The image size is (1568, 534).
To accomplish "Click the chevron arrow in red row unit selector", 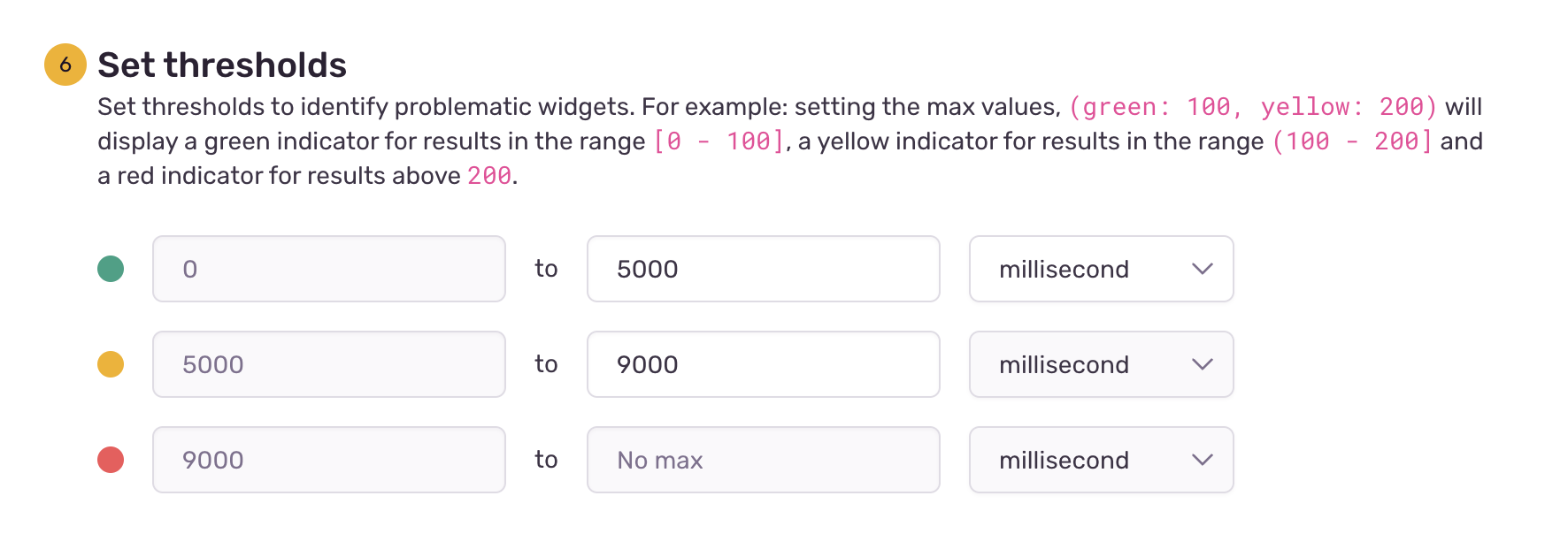I will tap(1202, 460).
